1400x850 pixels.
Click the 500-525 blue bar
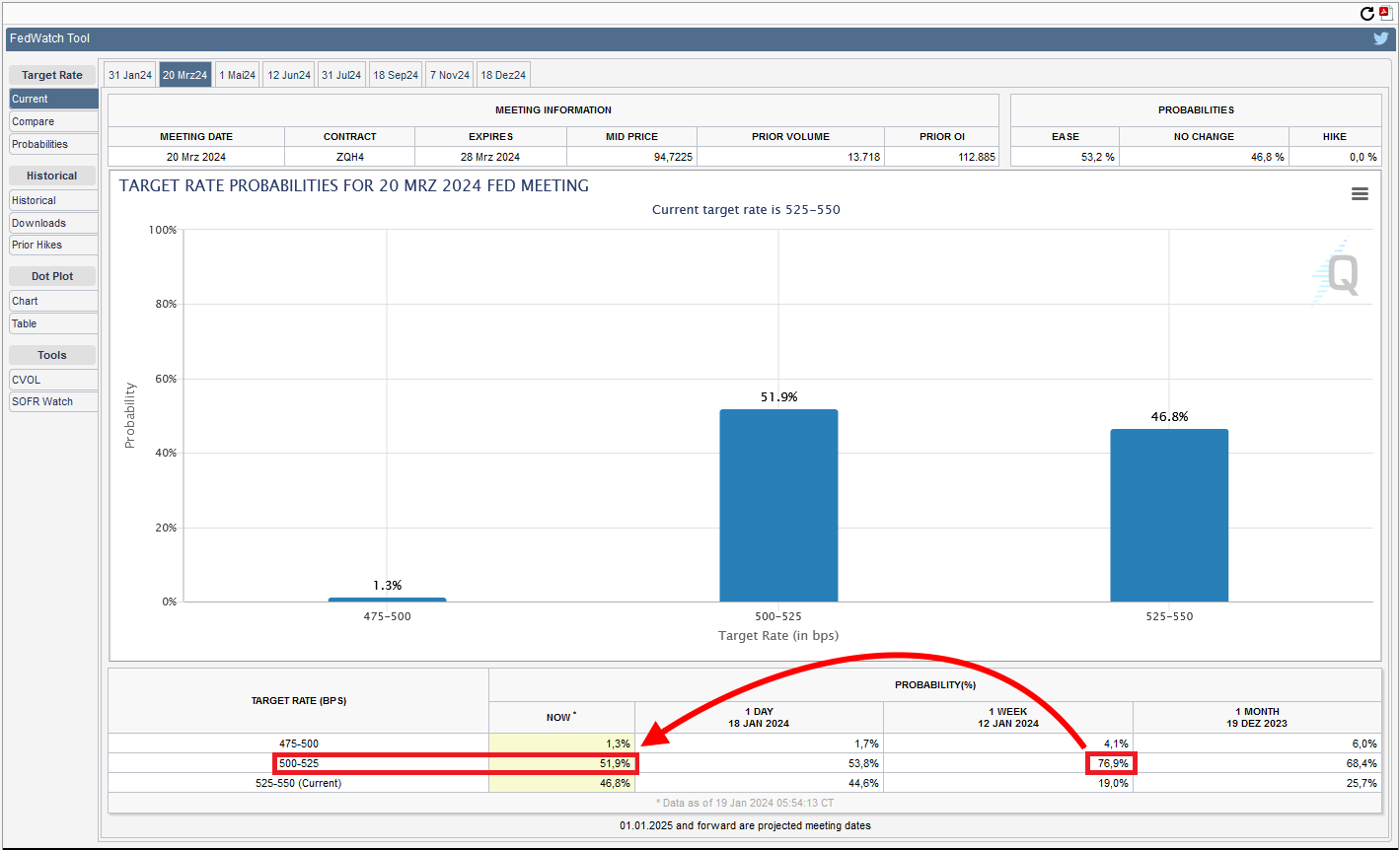pyautogui.click(x=778, y=505)
